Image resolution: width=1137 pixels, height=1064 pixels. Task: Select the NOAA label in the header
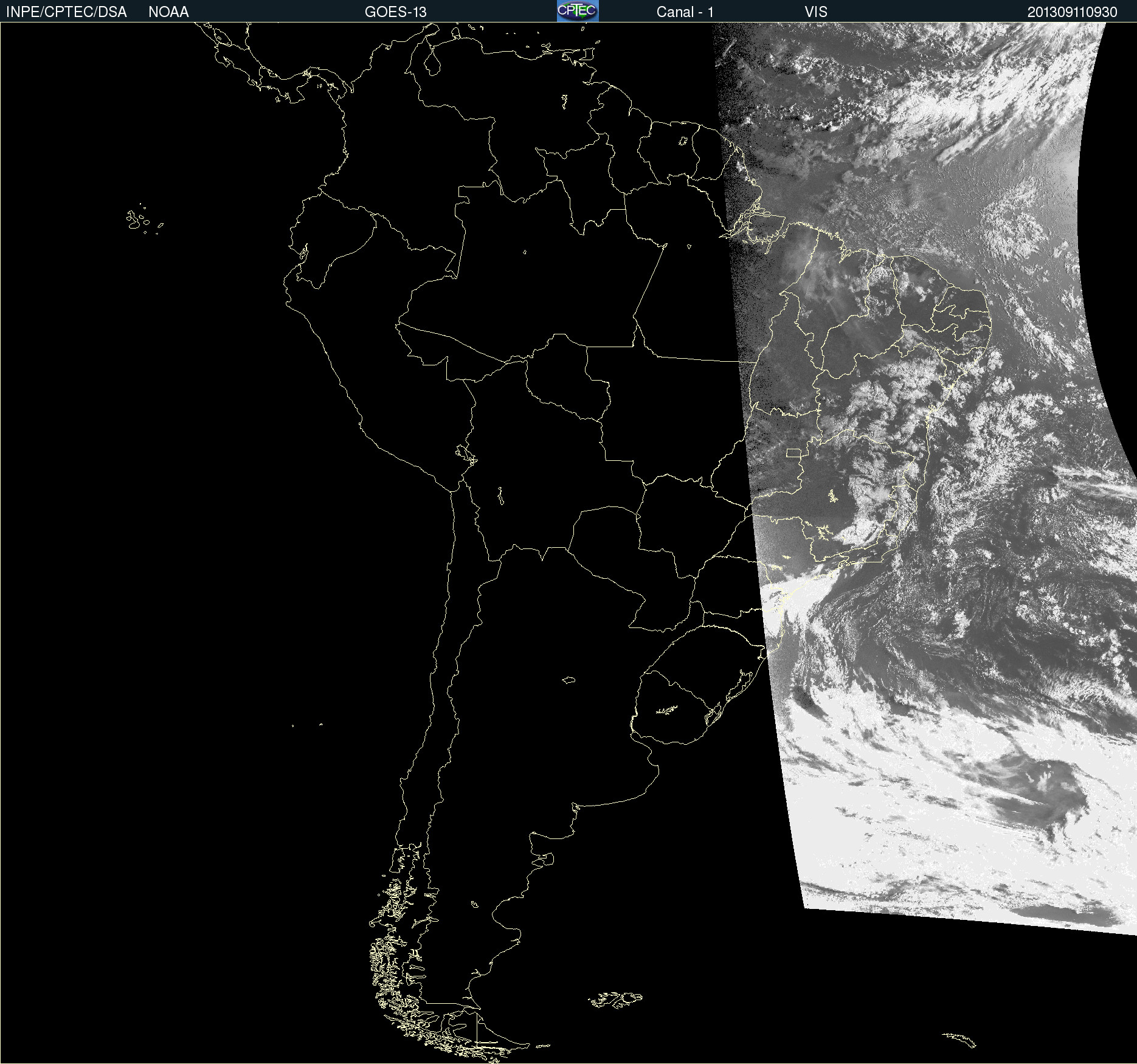point(168,12)
